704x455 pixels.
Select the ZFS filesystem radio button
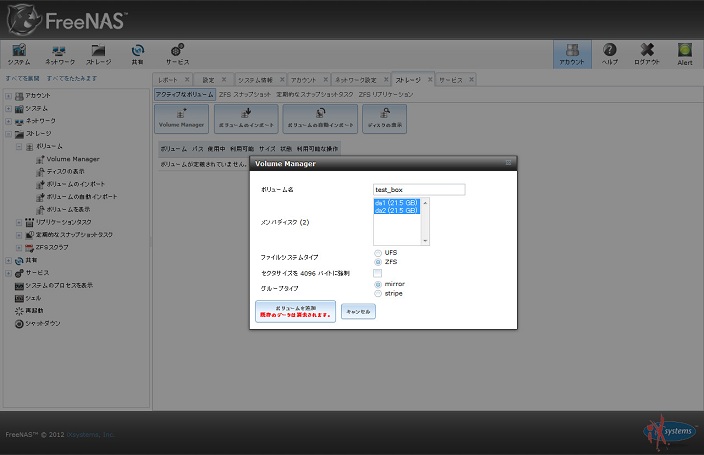(378, 262)
